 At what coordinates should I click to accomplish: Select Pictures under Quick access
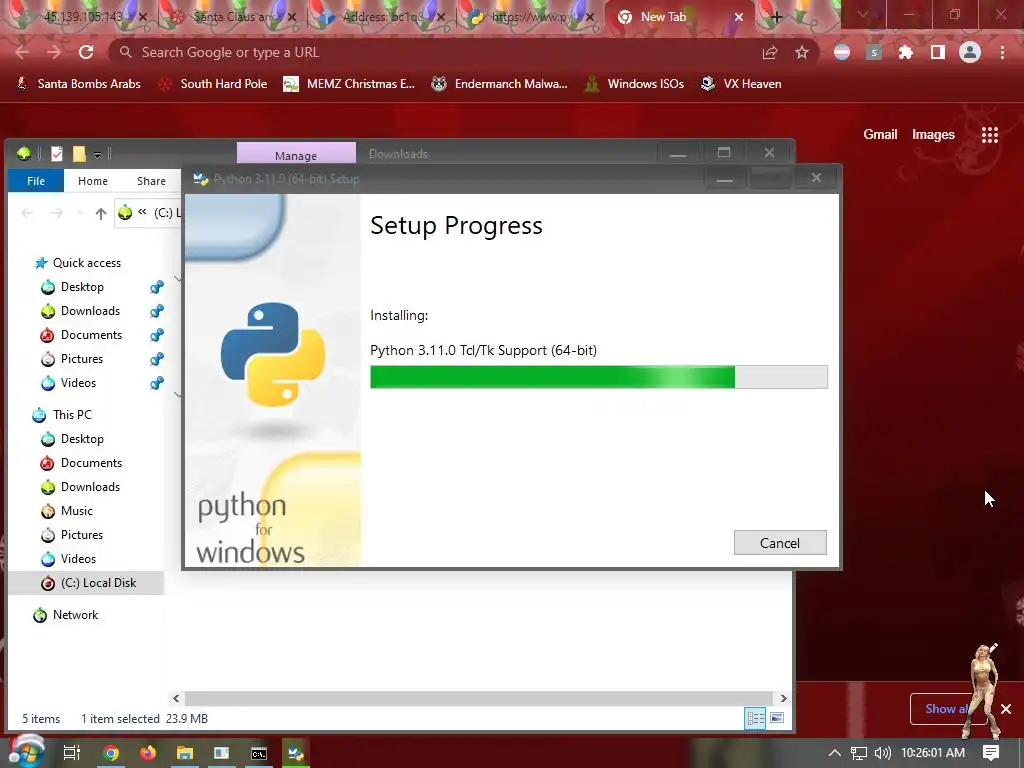point(82,359)
